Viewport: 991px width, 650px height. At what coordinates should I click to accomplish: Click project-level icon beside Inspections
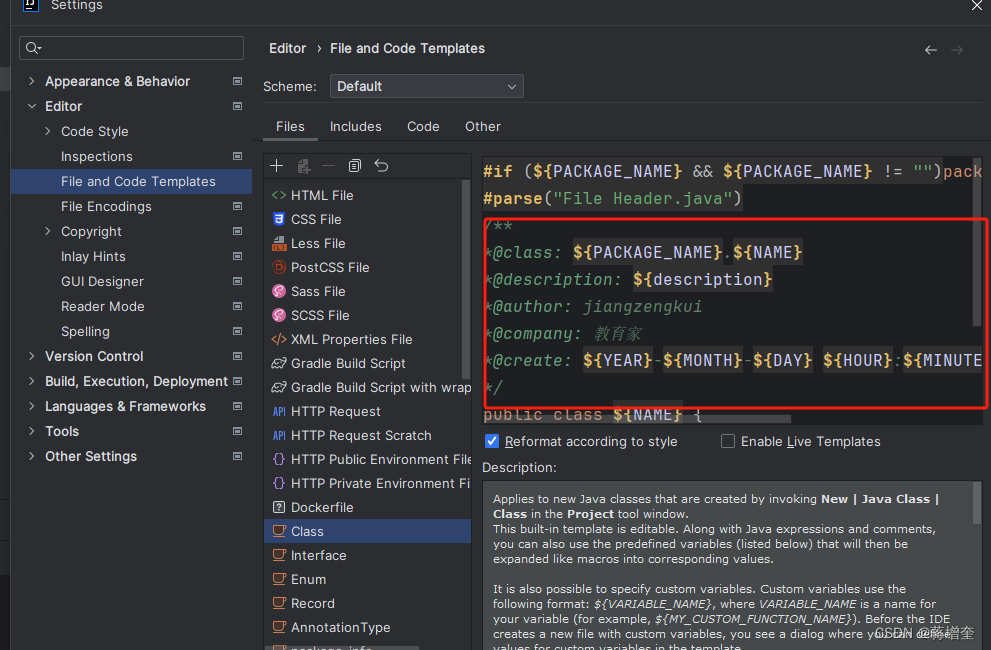tap(238, 156)
